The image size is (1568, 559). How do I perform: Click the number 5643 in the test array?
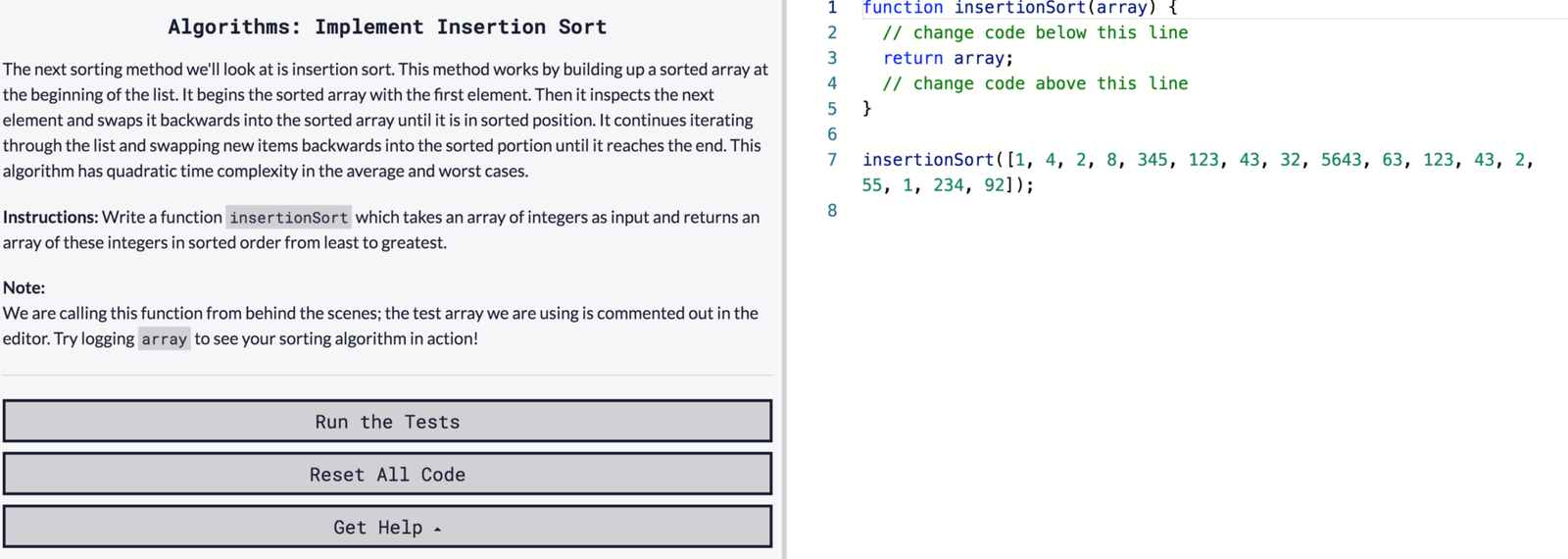(1341, 160)
